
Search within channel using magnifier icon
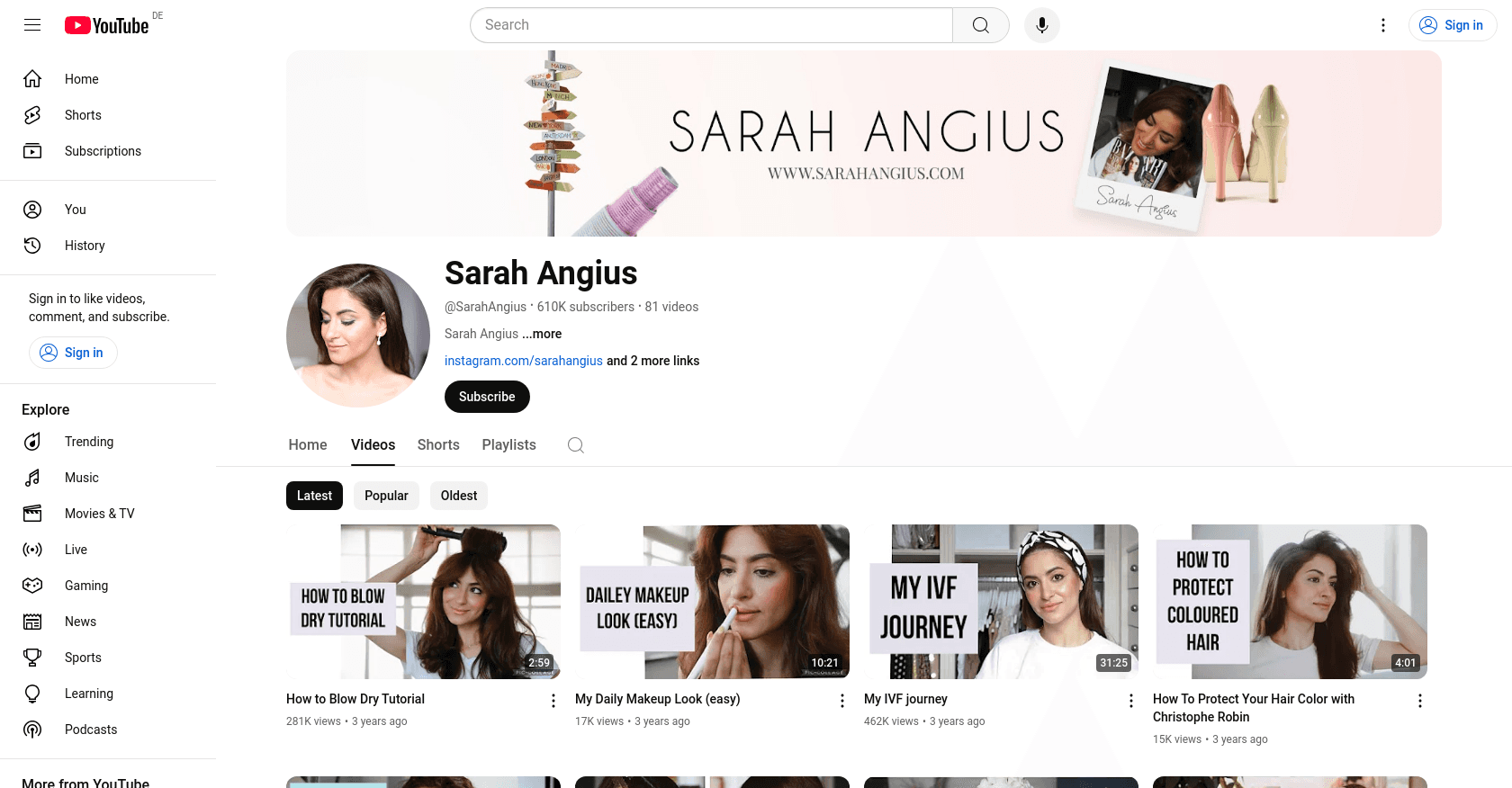pos(576,445)
